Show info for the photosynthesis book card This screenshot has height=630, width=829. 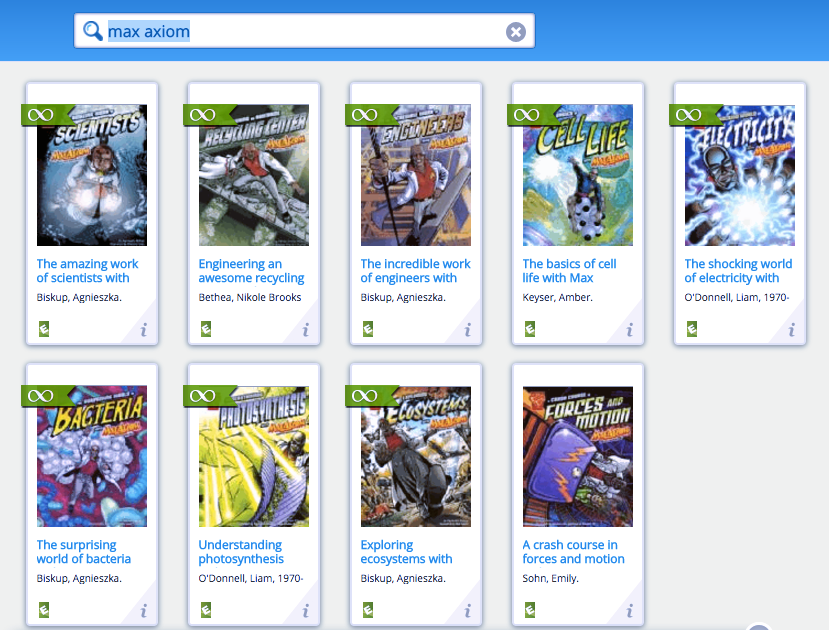306,612
